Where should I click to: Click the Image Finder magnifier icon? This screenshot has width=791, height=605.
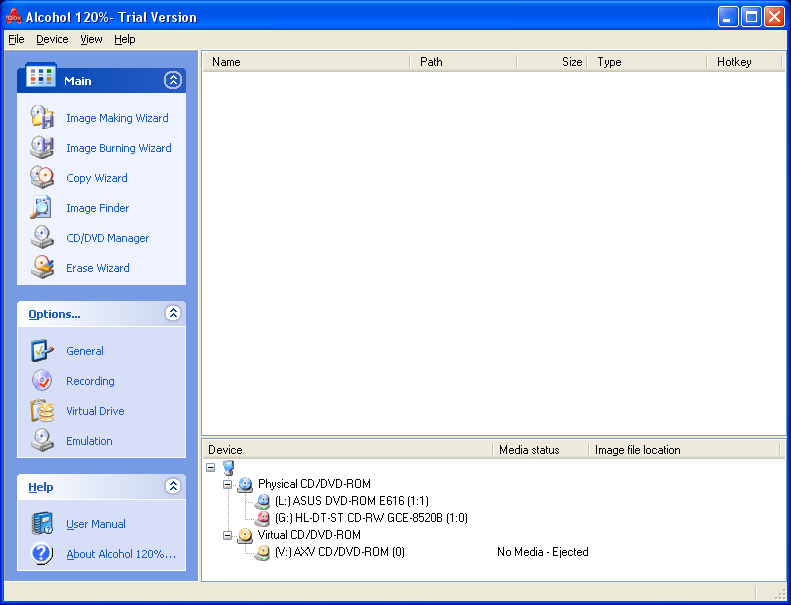41,207
